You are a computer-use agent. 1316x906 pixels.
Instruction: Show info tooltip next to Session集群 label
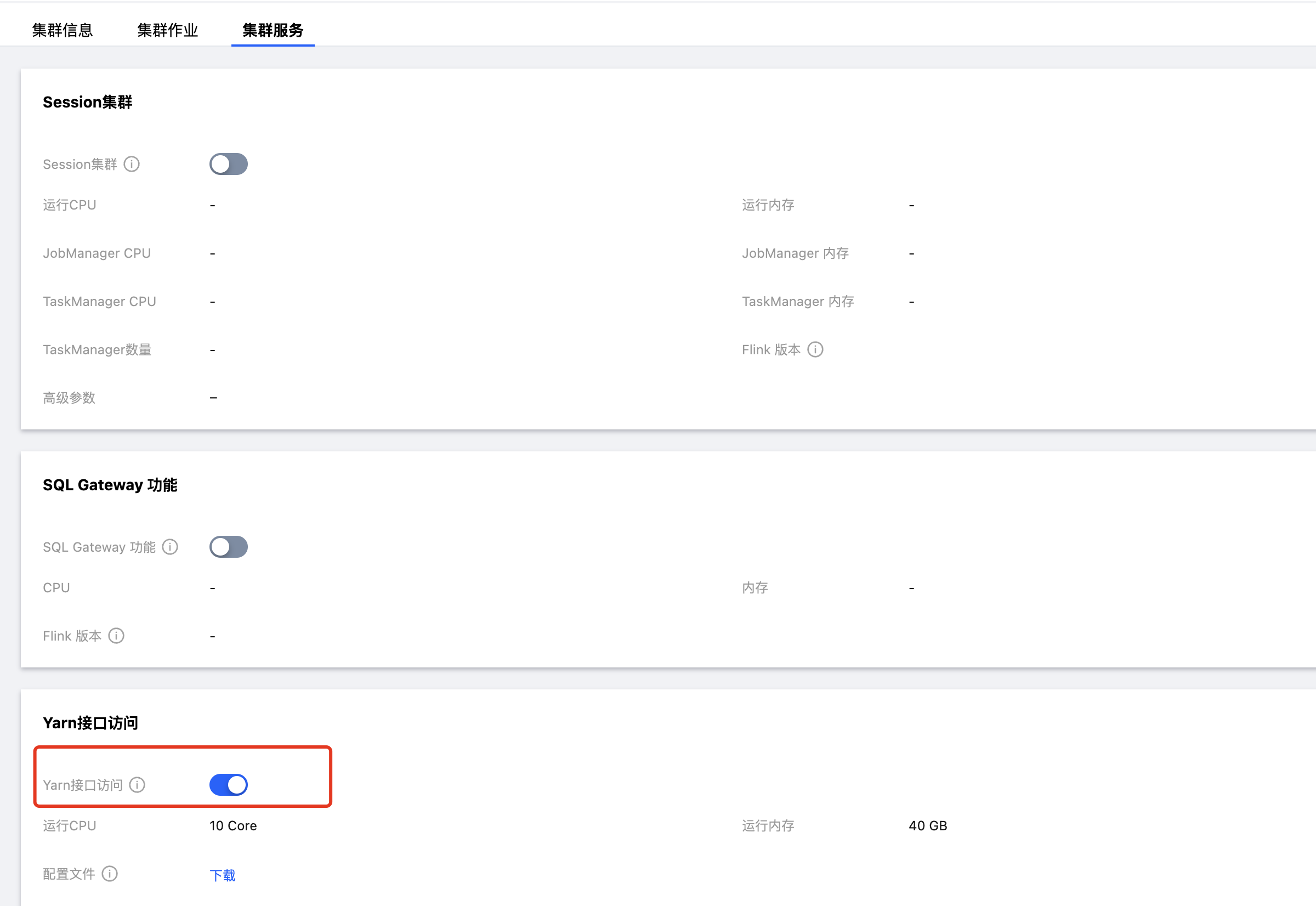pos(132,164)
